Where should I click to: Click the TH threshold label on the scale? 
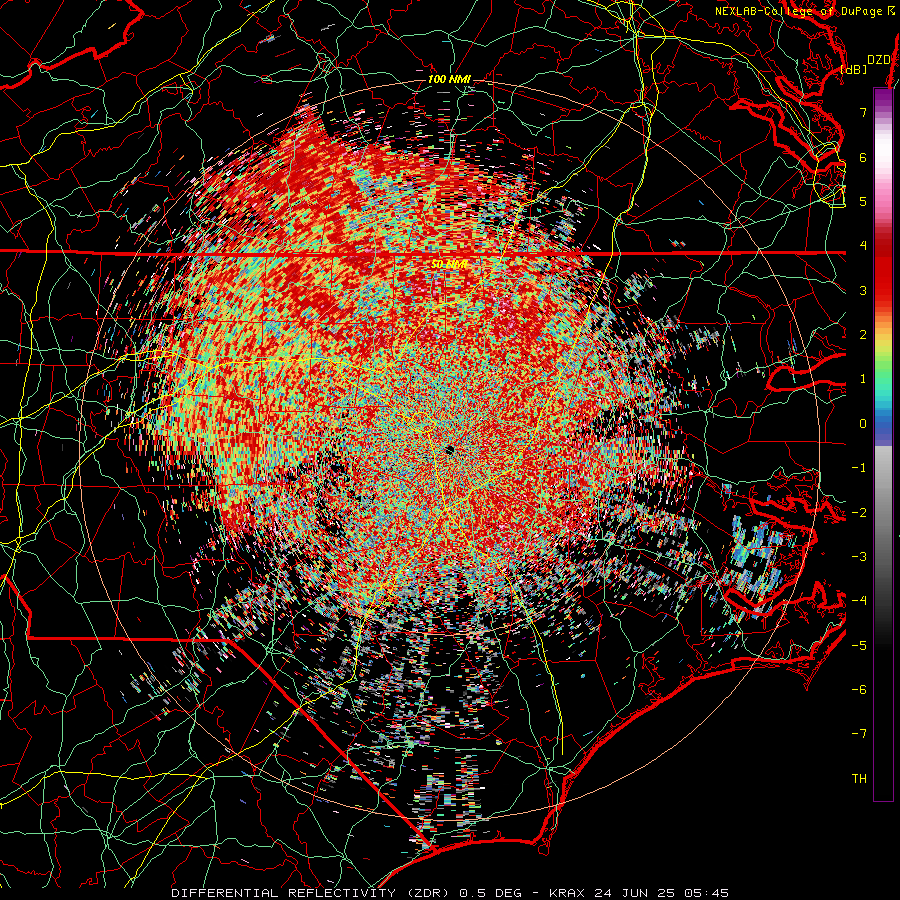[859, 779]
